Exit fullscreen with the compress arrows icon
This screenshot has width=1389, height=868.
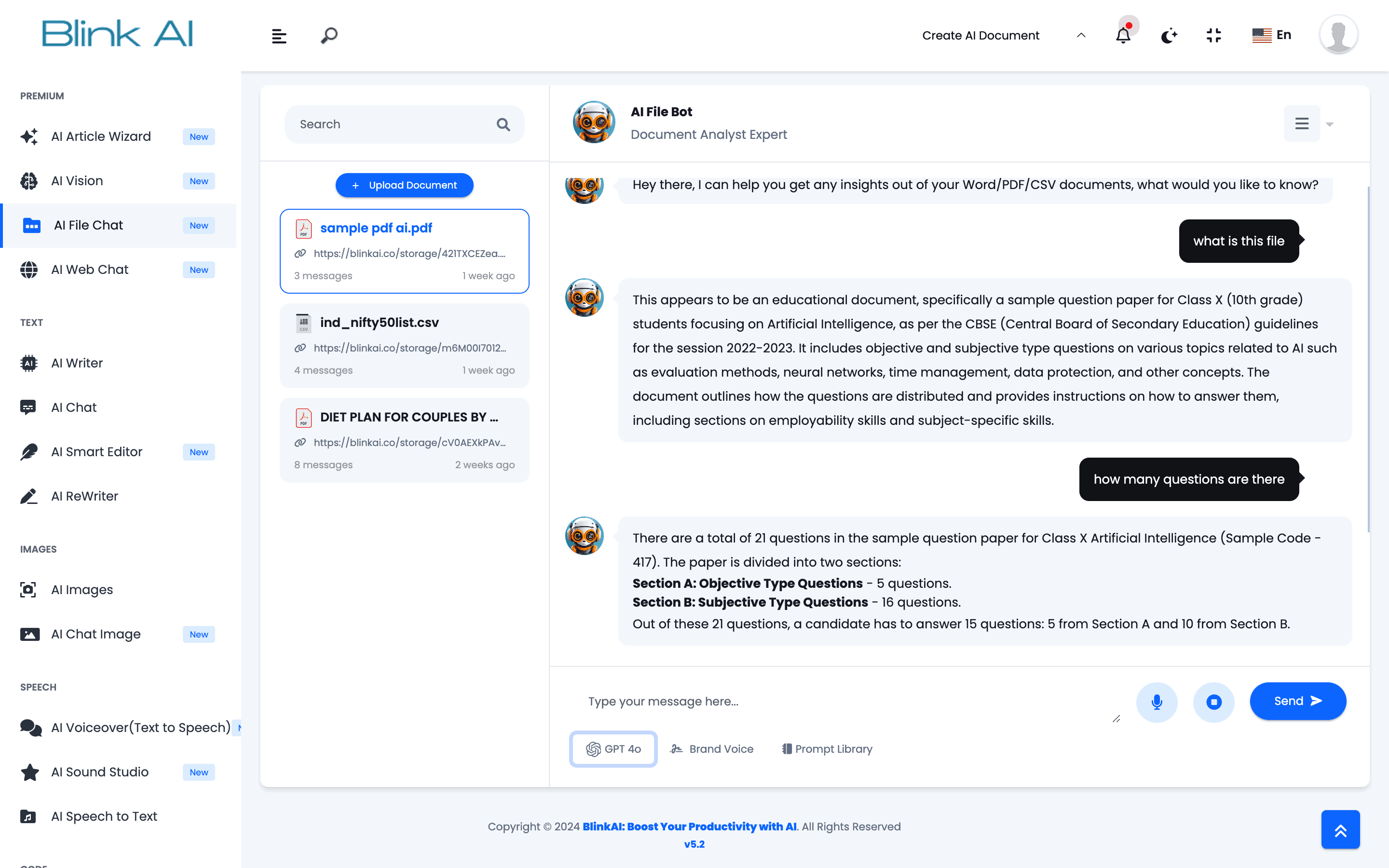point(1214,36)
